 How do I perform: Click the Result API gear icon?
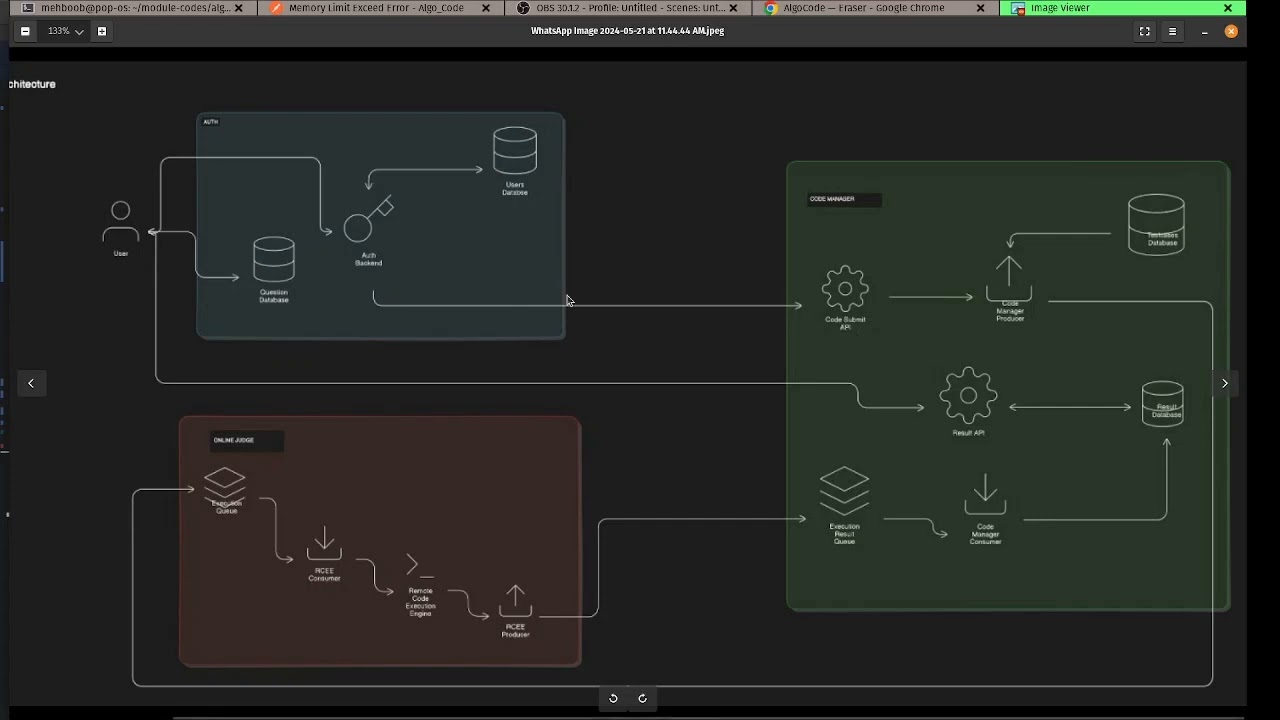[968, 396]
